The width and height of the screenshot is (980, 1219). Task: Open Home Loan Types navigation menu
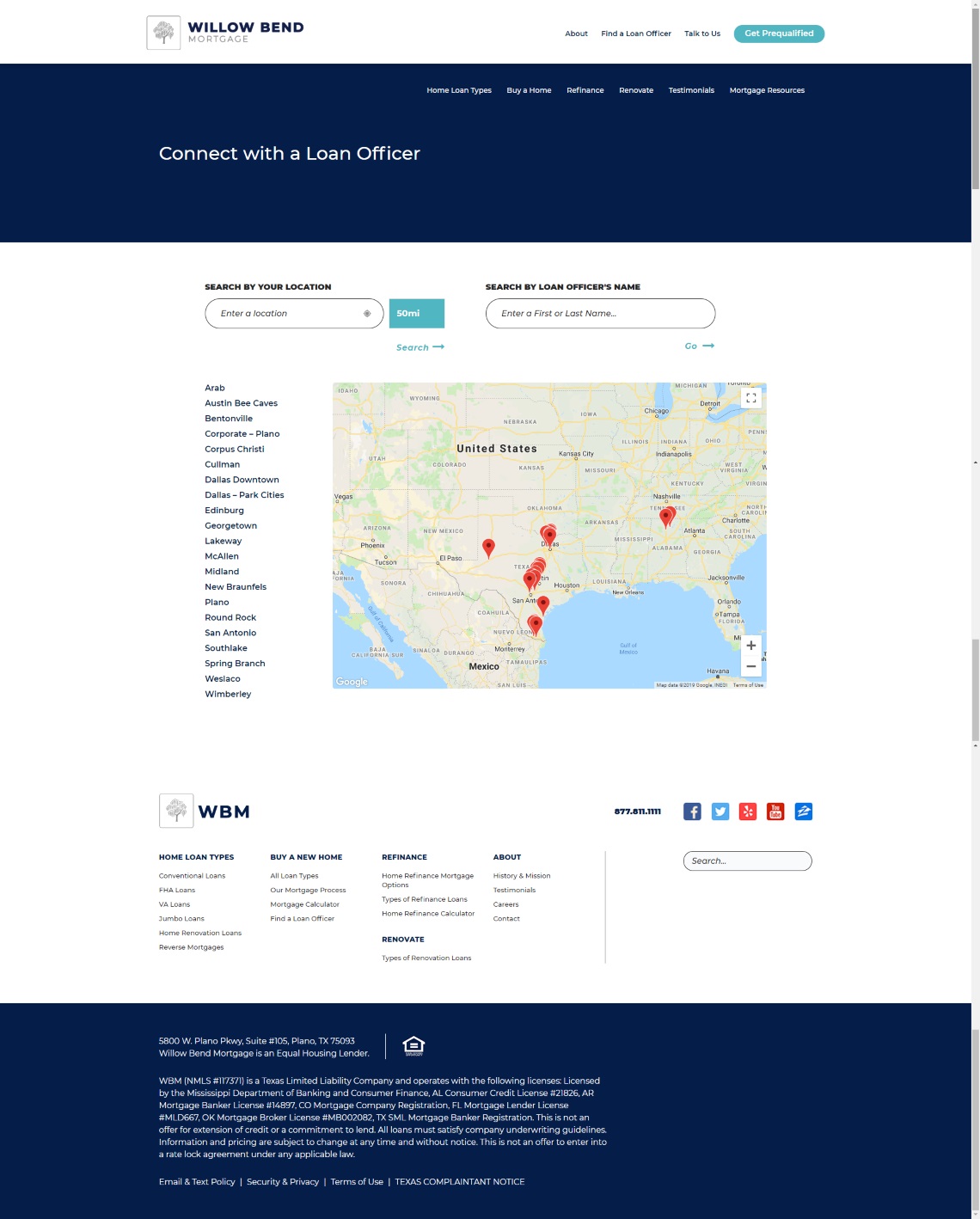(x=459, y=90)
